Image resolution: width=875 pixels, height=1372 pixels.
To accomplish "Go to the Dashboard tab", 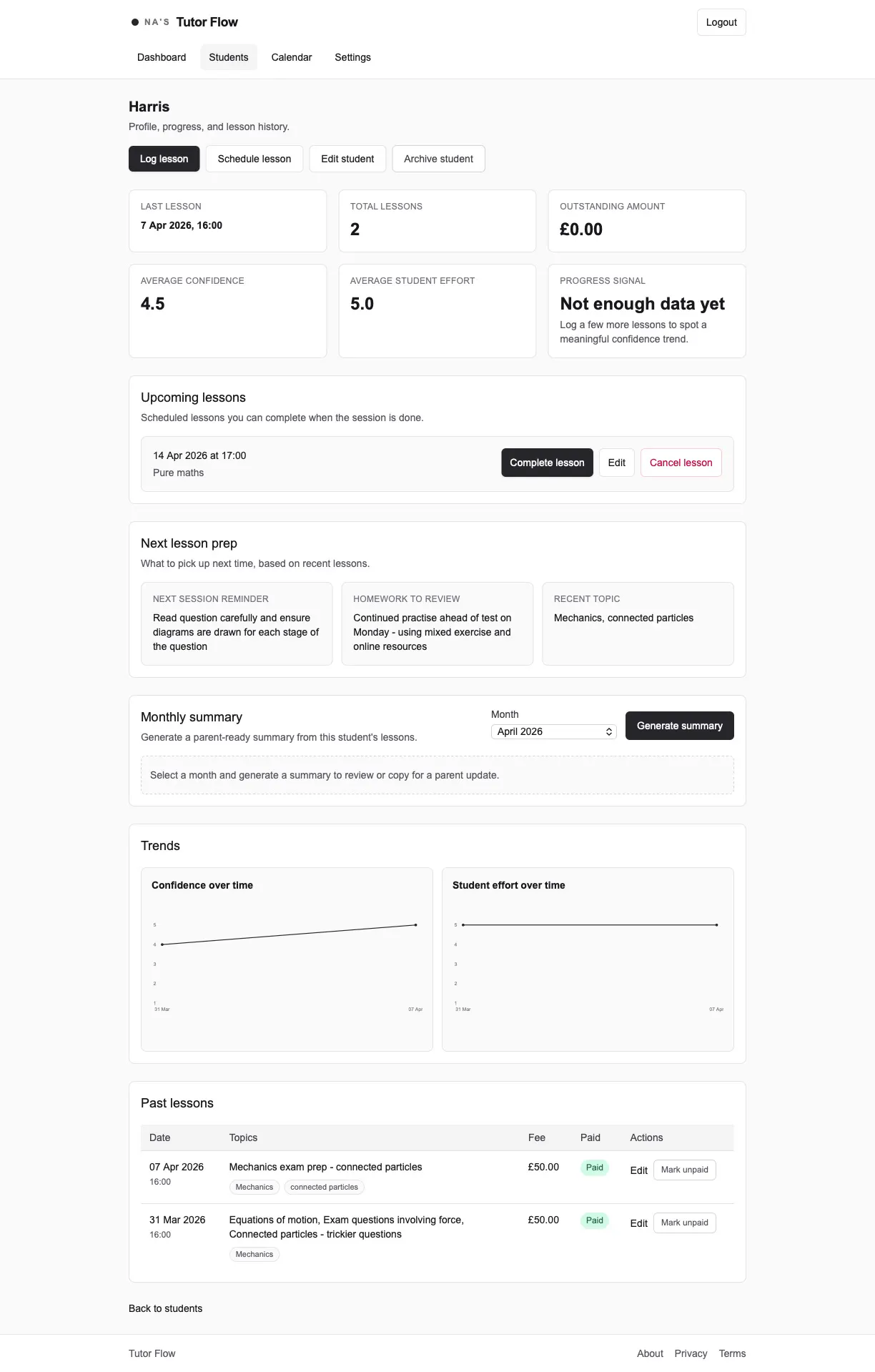I will pyautogui.click(x=162, y=57).
